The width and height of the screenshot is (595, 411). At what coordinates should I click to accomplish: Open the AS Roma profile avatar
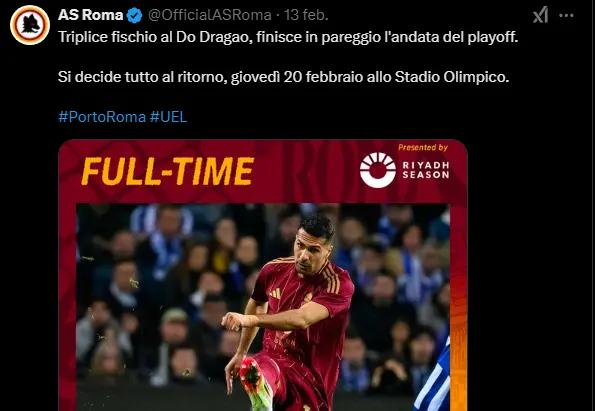(x=30, y=25)
